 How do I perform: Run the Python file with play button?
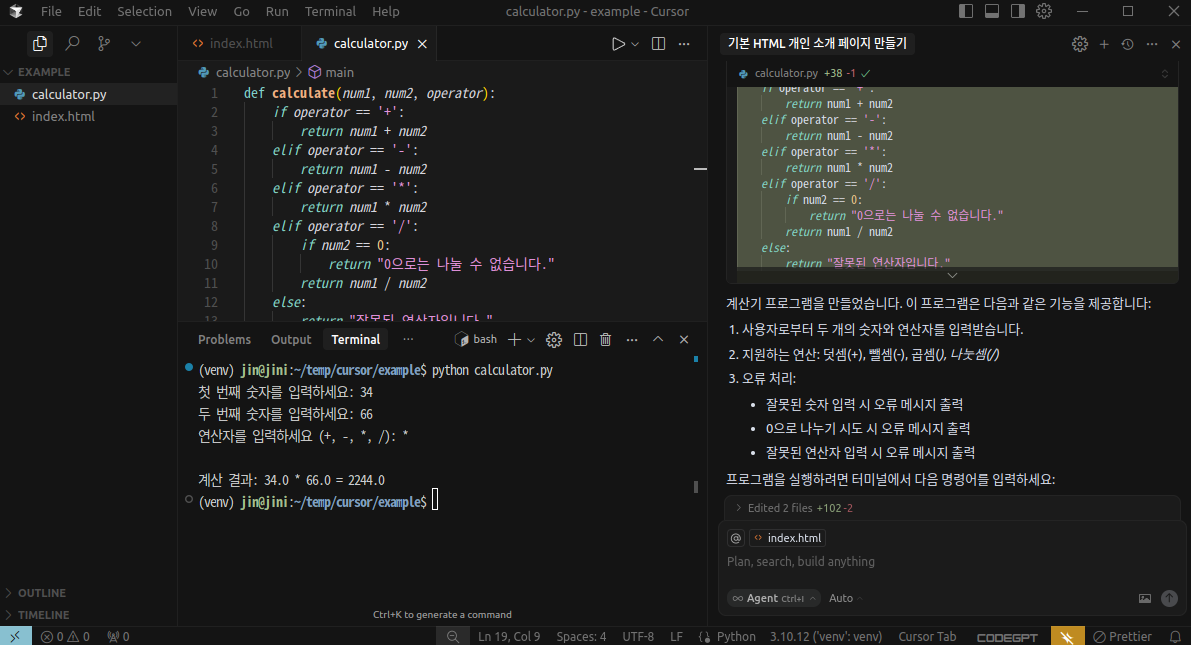[618, 44]
